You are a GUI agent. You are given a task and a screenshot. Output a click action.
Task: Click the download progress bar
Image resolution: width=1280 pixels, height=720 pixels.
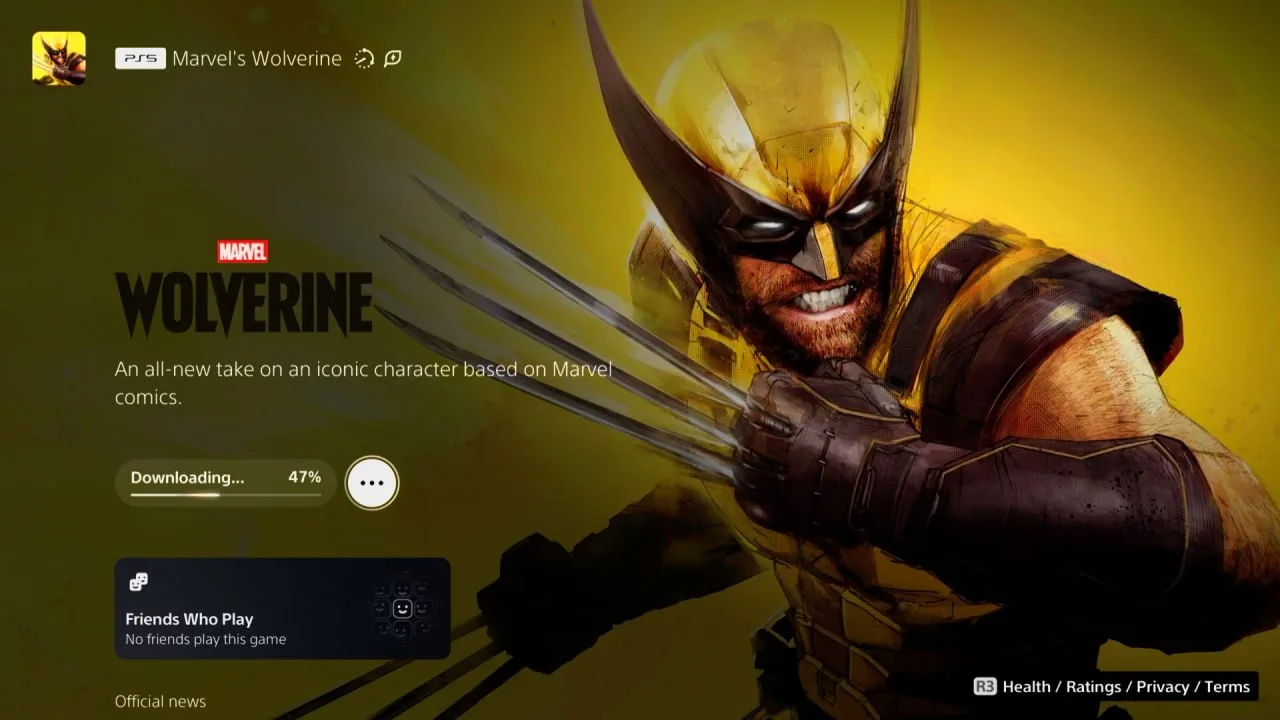[x=226, y=494]
